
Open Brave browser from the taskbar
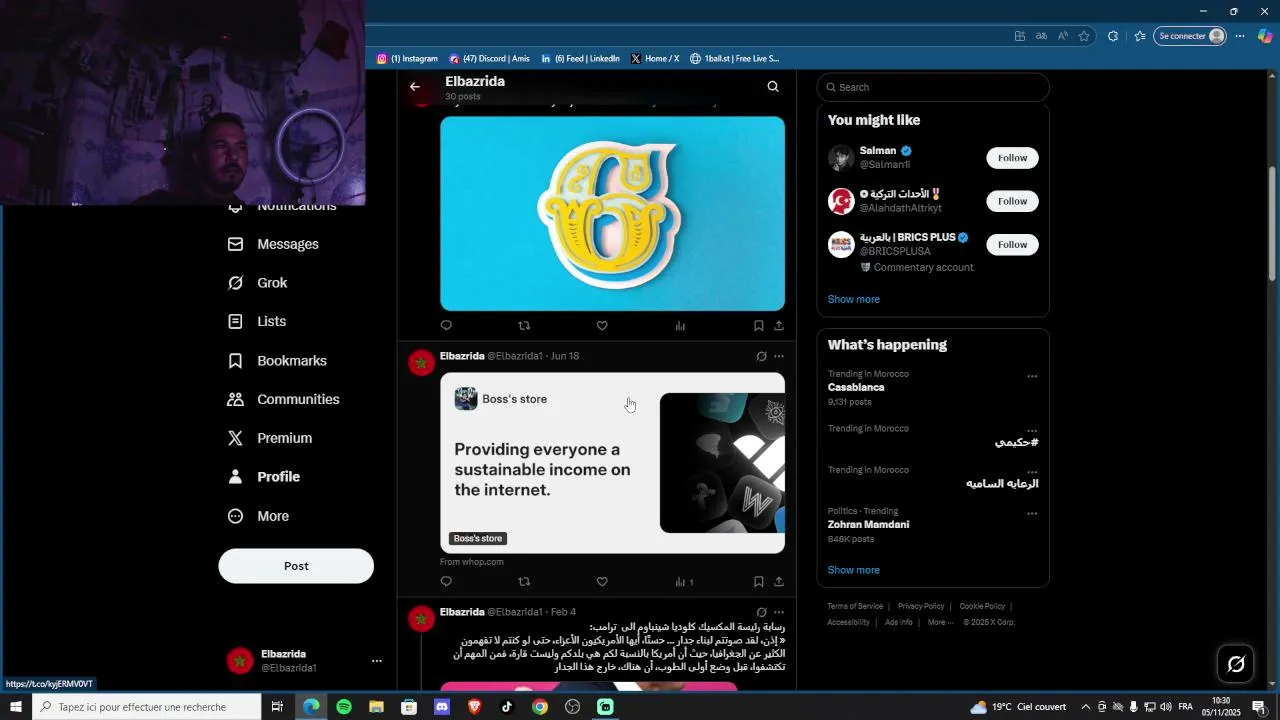pos(474,707)
